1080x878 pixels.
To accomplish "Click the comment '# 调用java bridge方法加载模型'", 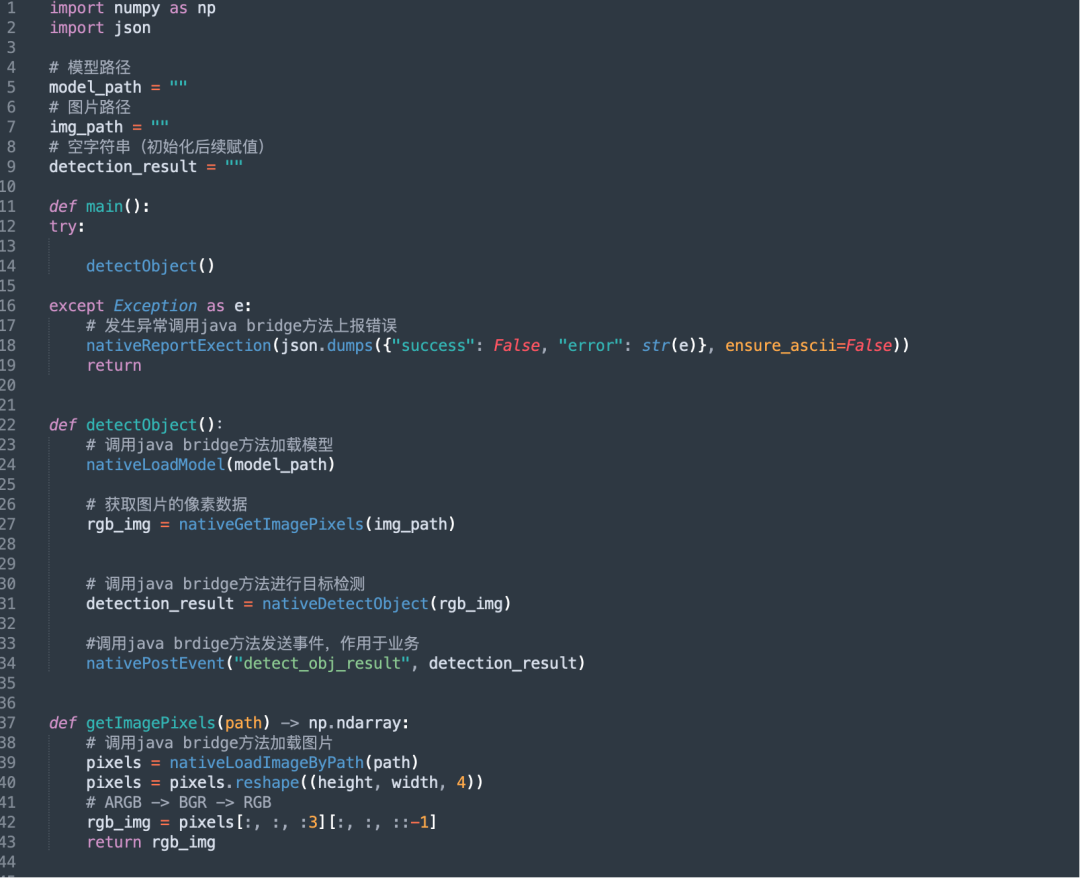I will pyautogui.click(x=209, y=445).
